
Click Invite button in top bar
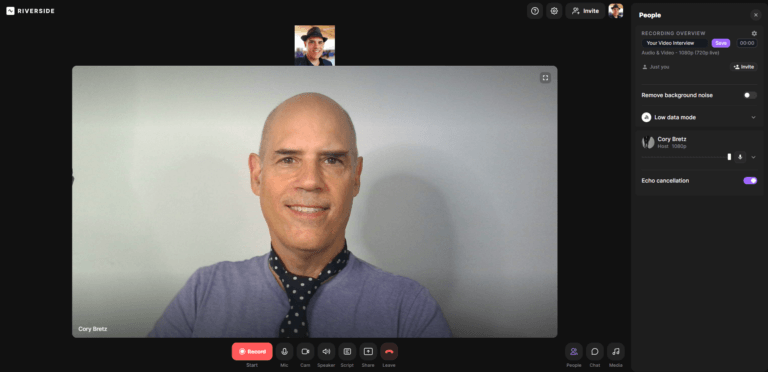[x=585, y=11]
